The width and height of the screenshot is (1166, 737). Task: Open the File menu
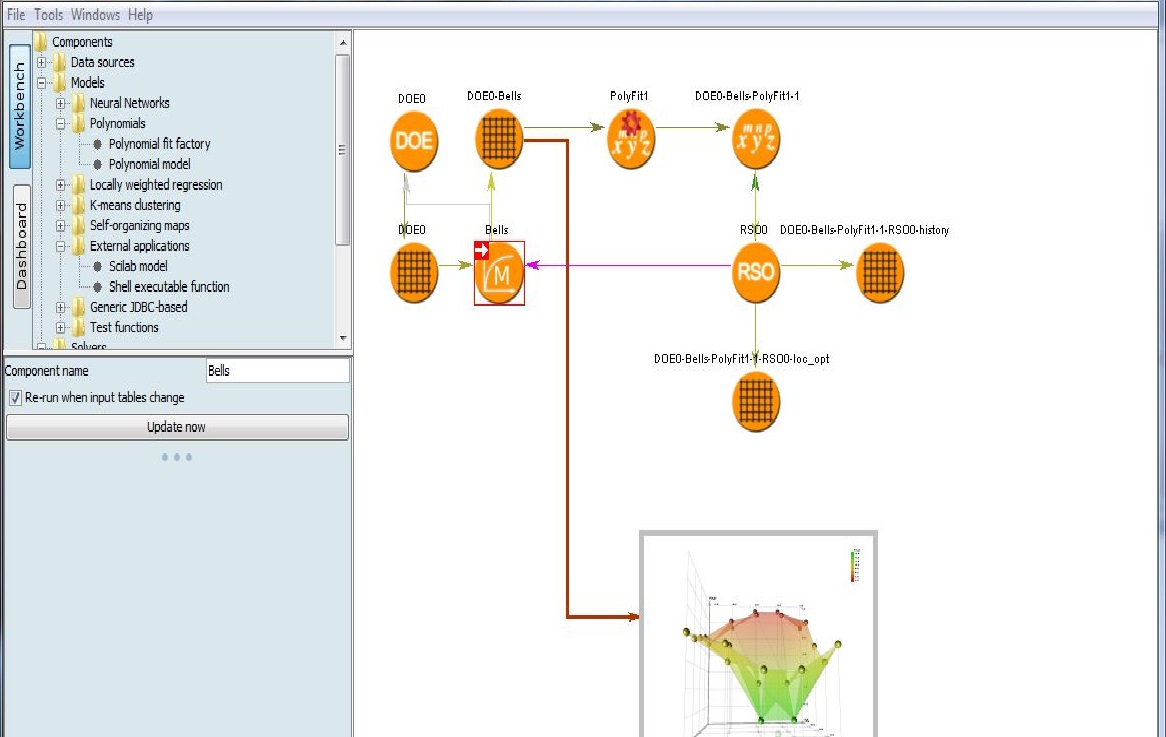point(16,15)
